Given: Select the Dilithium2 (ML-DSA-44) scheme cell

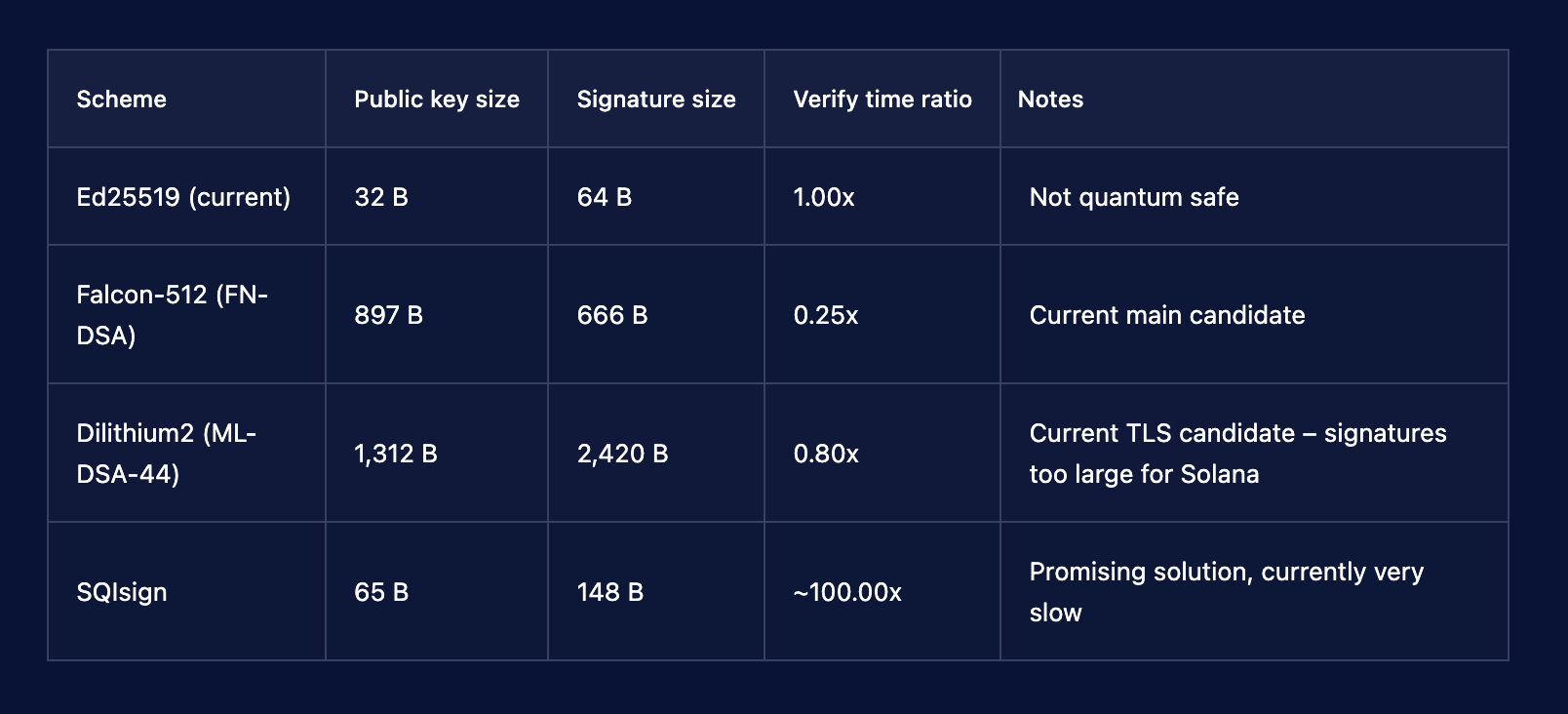Looking at the screenshot, I should pos(166,453).
